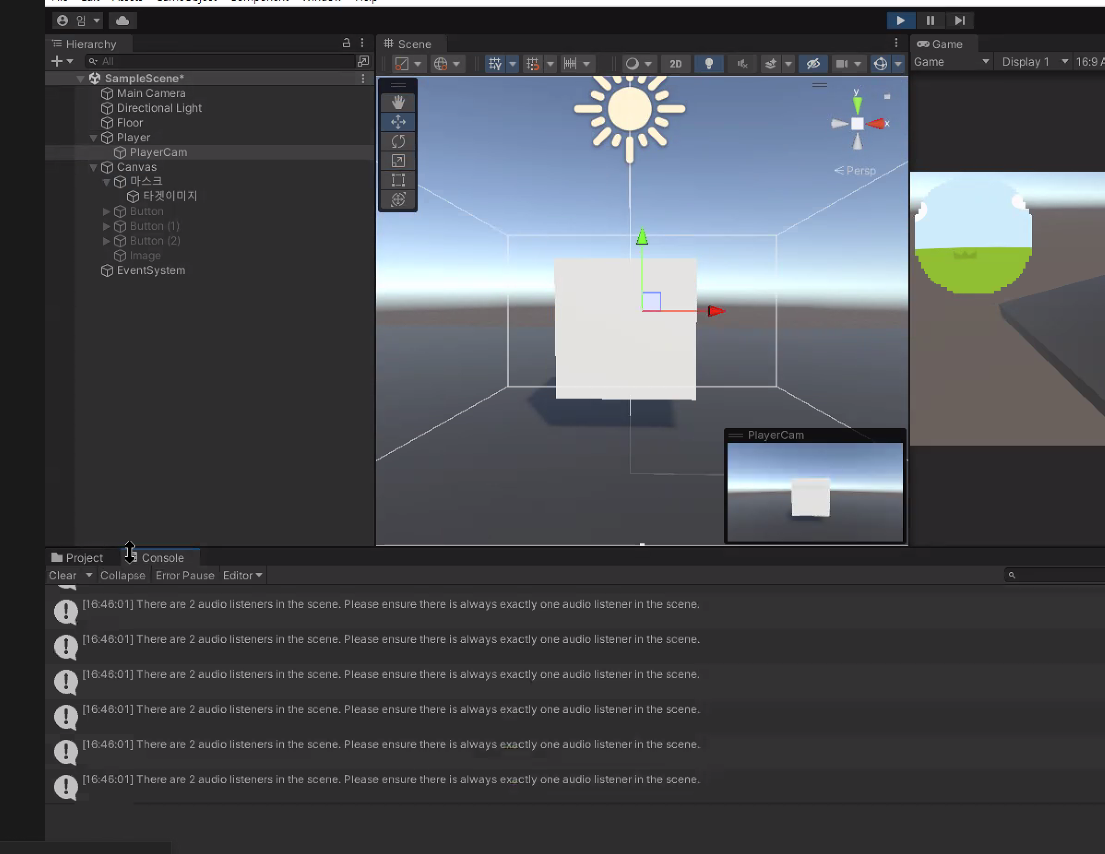Image resolution: width=1105 pixels, height=854 pixels.
Task: Select the Scale tool in Scene toolbar
Action: [x=398, y=161]
